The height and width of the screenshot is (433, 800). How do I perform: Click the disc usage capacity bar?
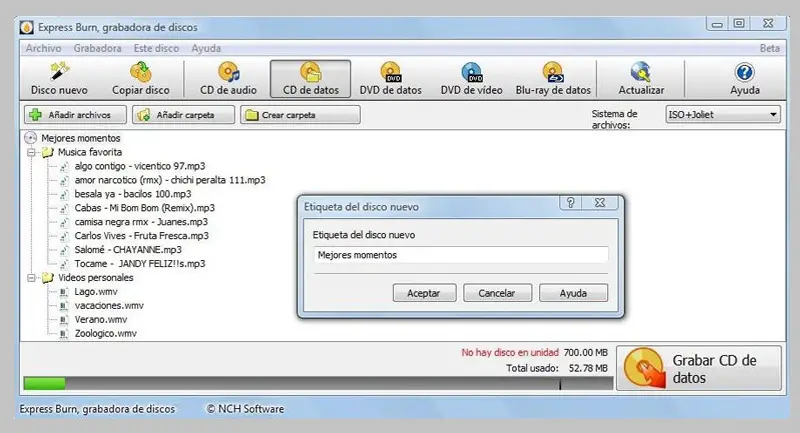click(318, 384)
